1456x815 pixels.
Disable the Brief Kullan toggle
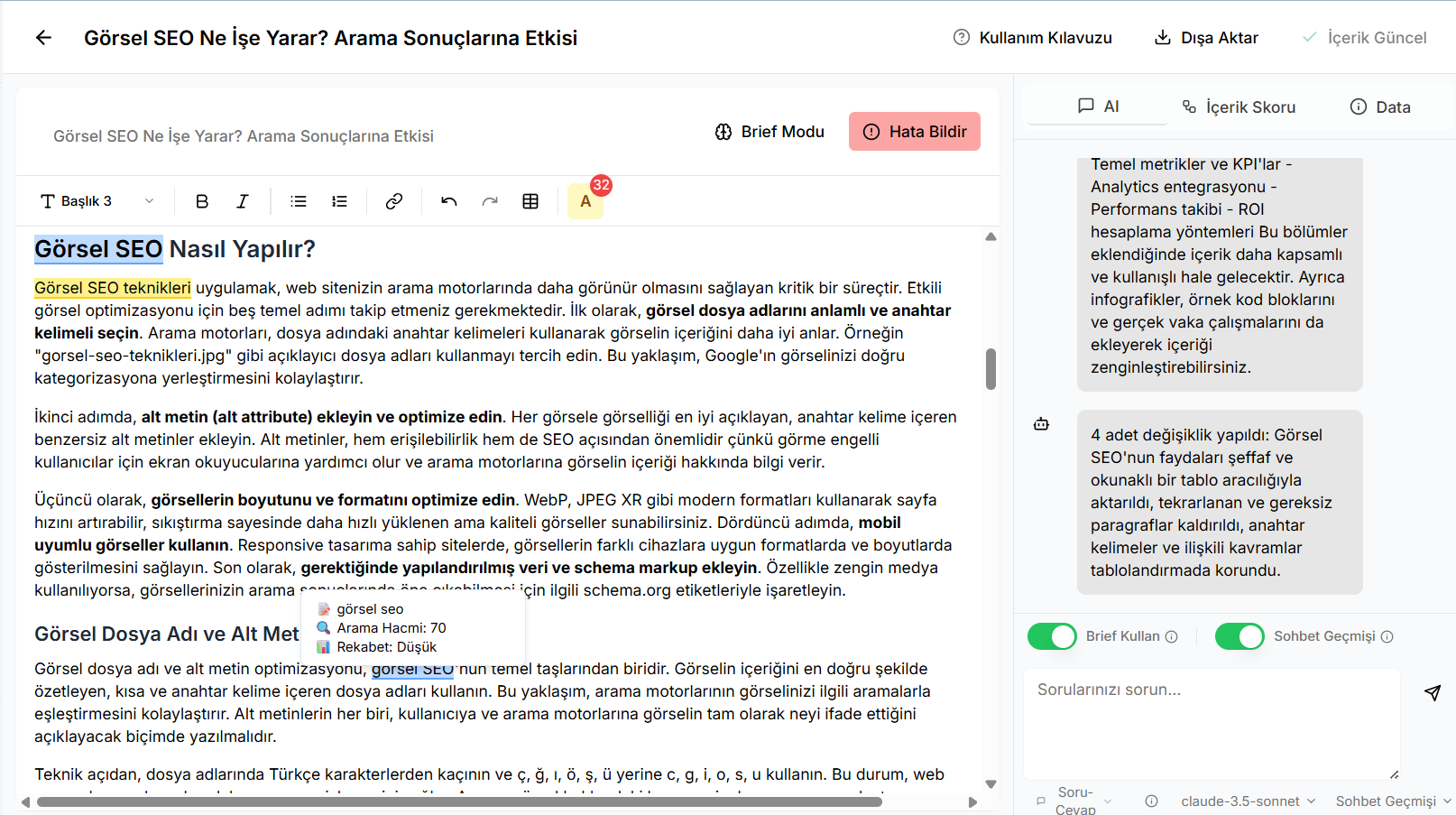1051,636
